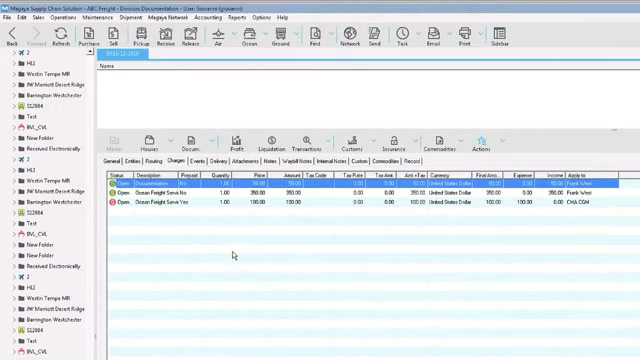This screenshot has width=640, height=360.
Task: Open the Sell toolbar icon
Action: point(113,36)
